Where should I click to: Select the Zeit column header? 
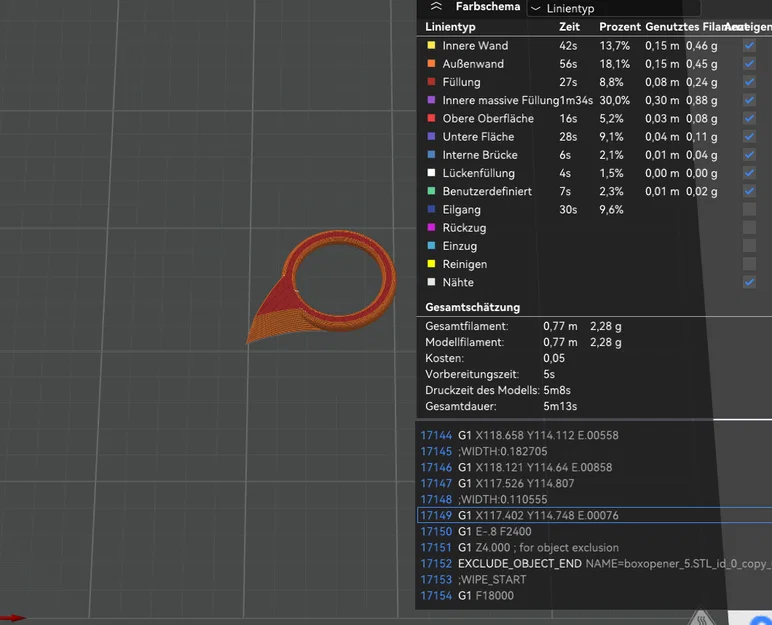[569, 27]
